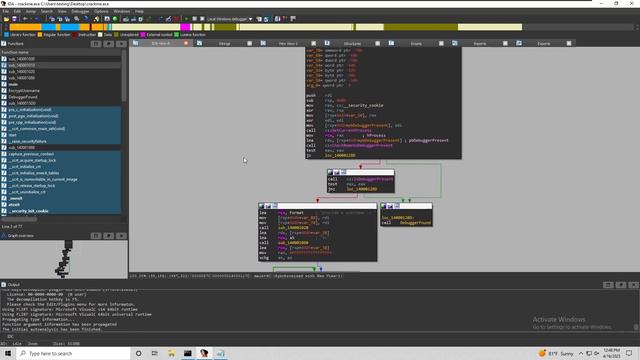
Task: Close the IDA View-A tab
Action: [x=186, y=43]
